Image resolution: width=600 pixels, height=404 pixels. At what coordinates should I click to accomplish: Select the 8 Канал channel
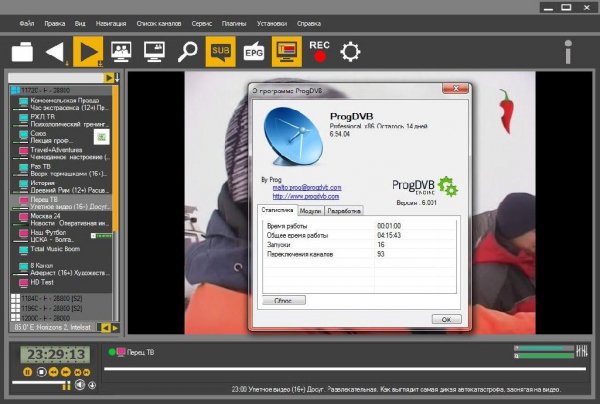(61, 269)
